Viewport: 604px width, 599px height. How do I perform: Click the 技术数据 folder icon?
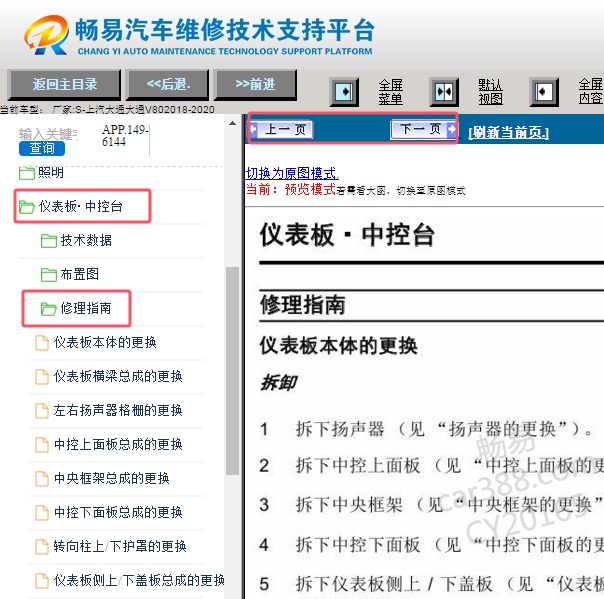pyautogui.click(x=49, y=241)
